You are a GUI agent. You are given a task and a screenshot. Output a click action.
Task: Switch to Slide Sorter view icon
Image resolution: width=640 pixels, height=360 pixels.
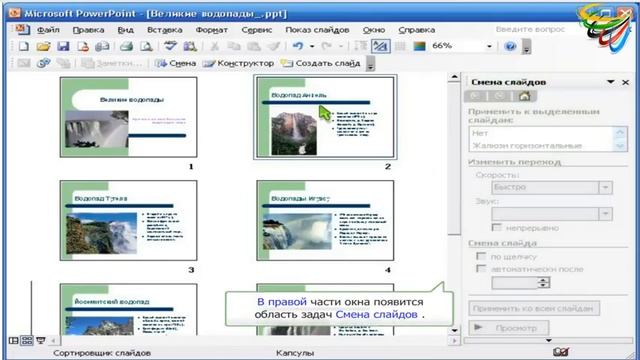(27, 340)
